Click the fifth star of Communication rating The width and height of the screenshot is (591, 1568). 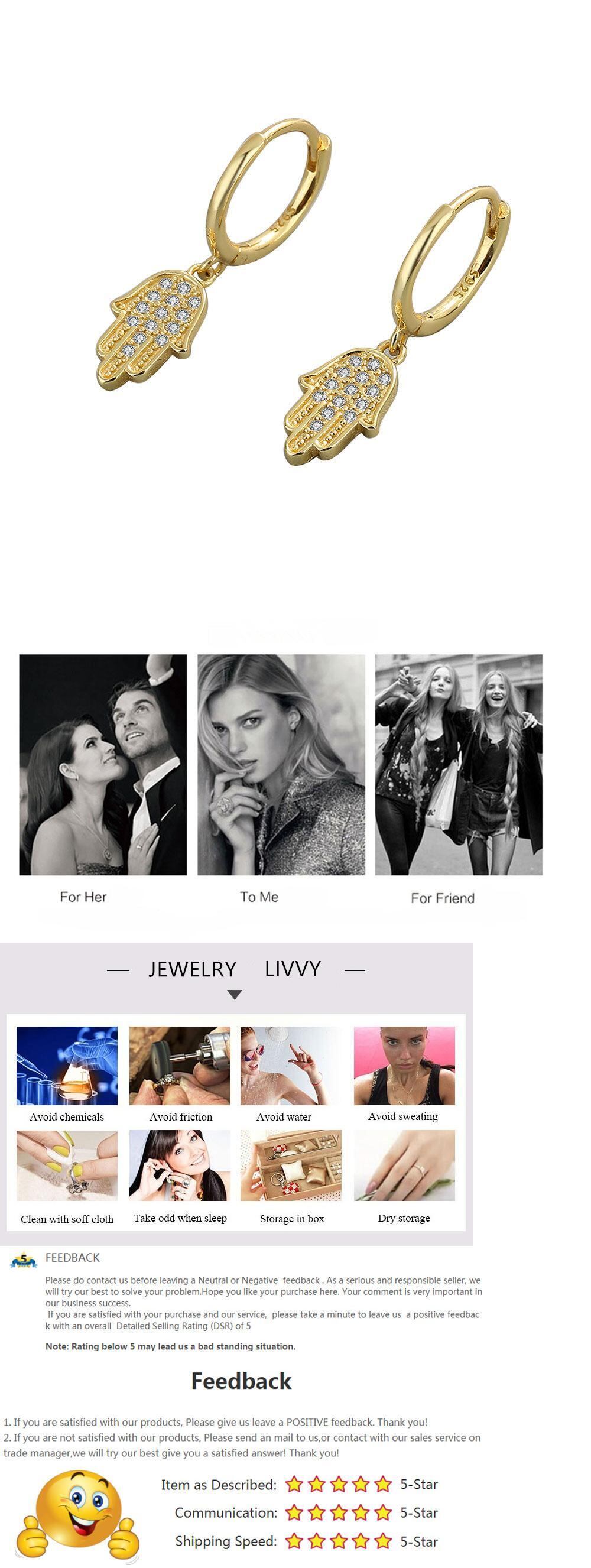(383, 1512)
